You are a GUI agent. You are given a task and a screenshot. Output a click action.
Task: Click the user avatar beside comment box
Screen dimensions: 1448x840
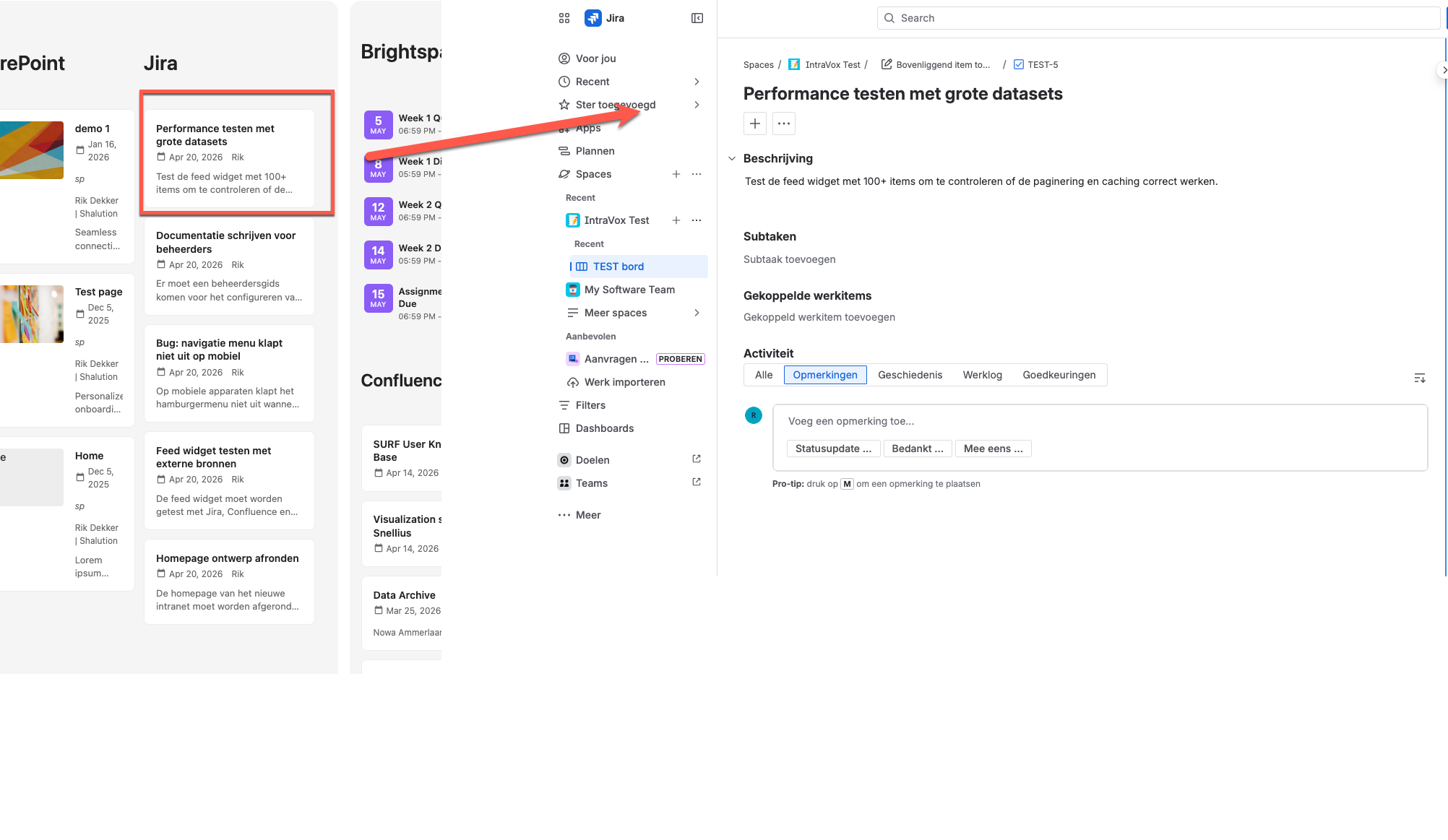[x=754, y=415]
